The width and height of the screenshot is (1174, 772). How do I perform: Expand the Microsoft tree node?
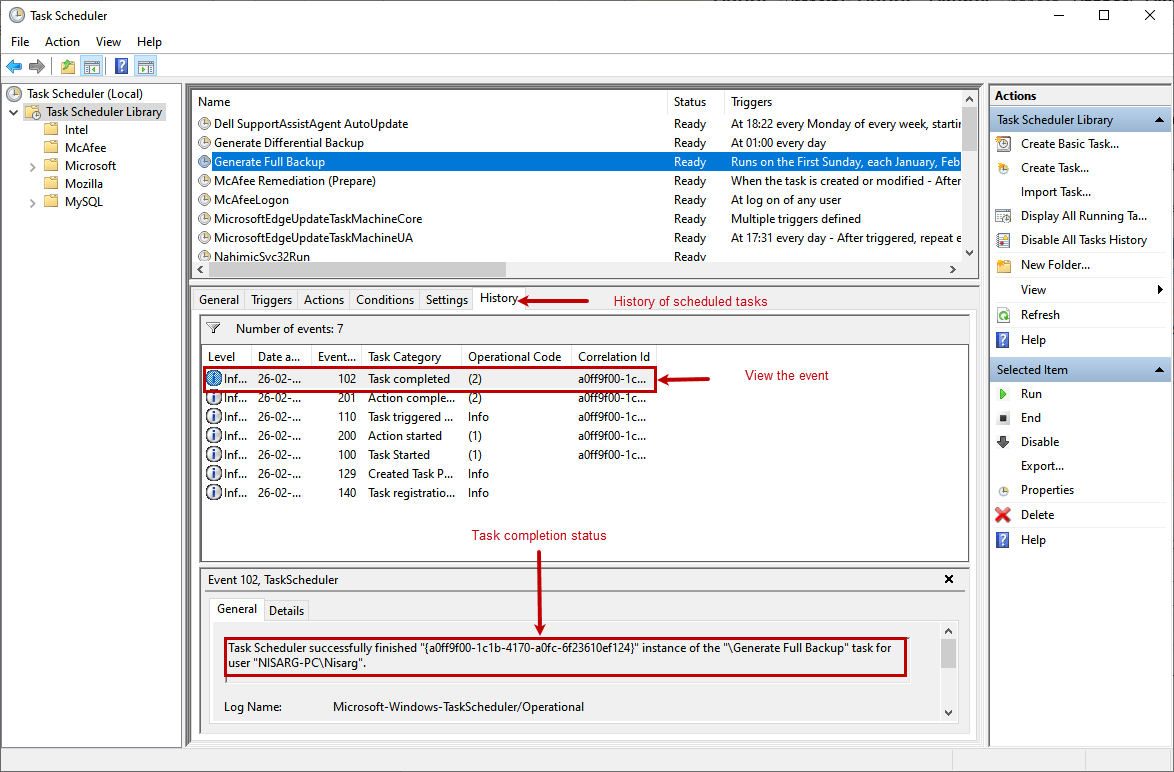click(x=31, y=165)
